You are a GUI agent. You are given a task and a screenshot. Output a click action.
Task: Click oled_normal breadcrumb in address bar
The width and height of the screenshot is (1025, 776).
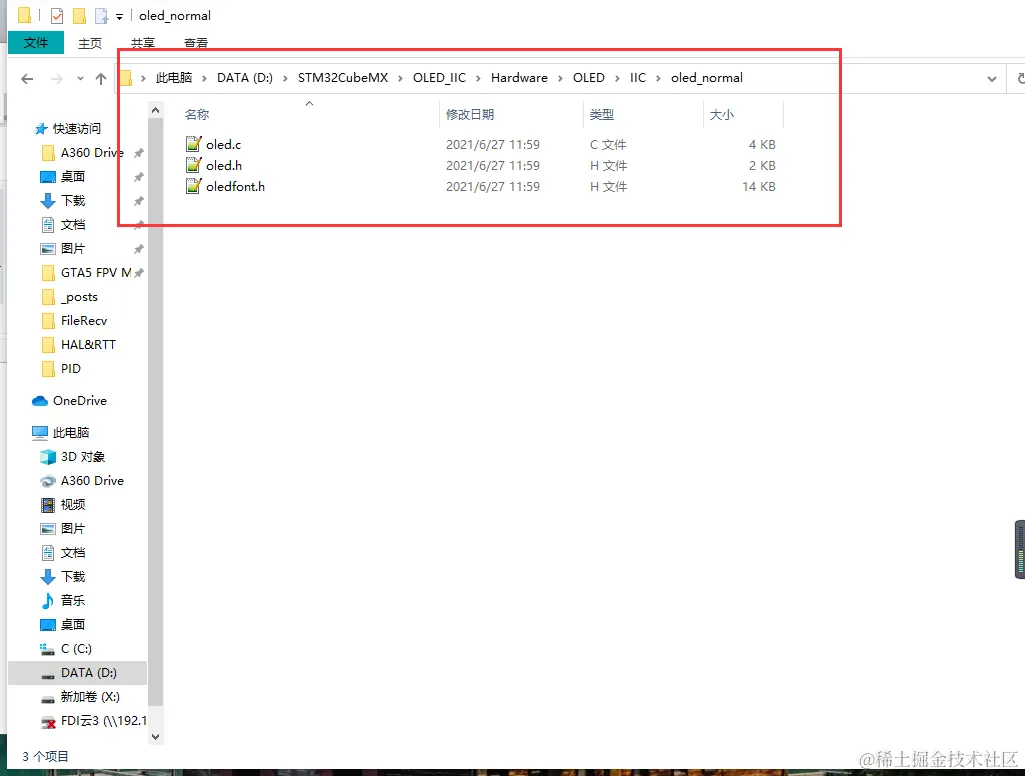point(707,78)
